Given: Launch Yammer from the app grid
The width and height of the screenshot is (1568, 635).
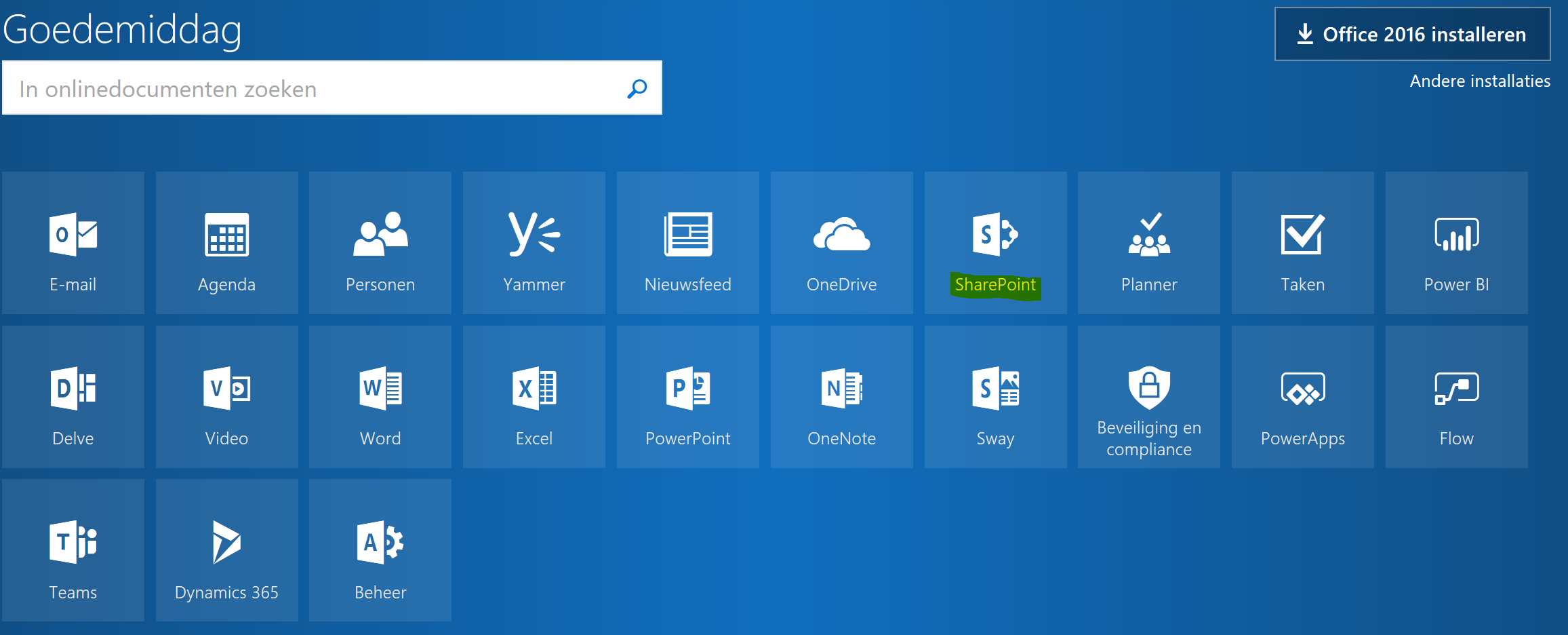Looking at the screenshot, I should tap(534, 243).
